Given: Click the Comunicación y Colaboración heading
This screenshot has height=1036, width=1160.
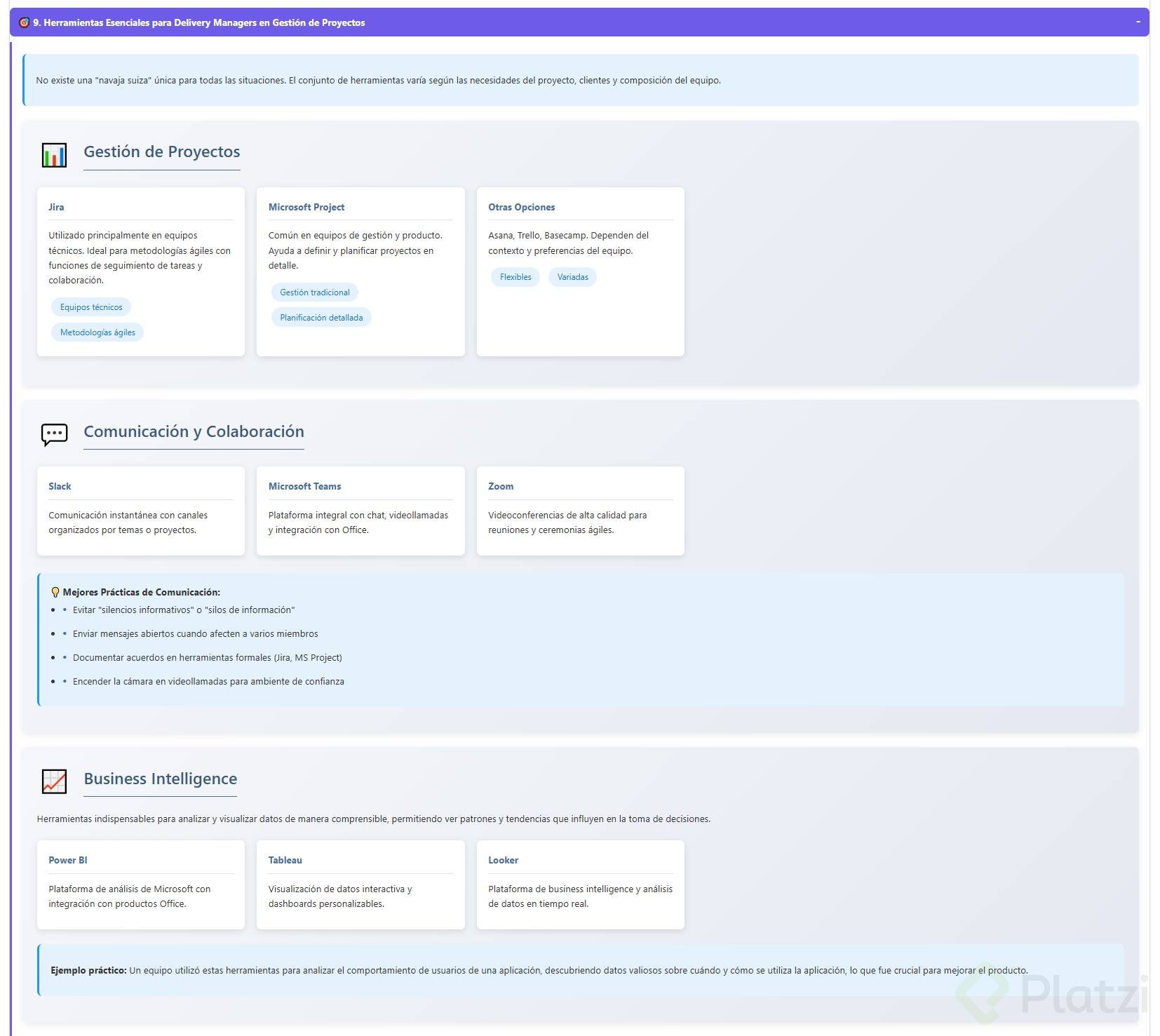Looking at the screenshot, I should coord(194,431).
